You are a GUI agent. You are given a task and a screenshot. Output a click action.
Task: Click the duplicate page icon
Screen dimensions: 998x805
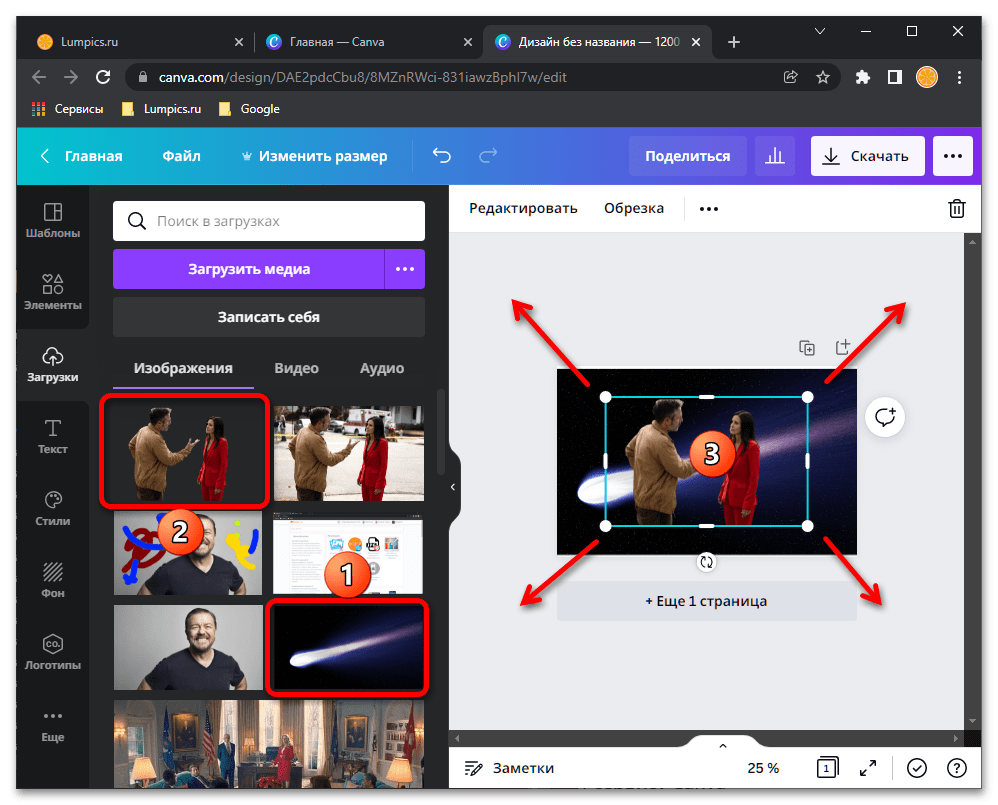[807, 348]
